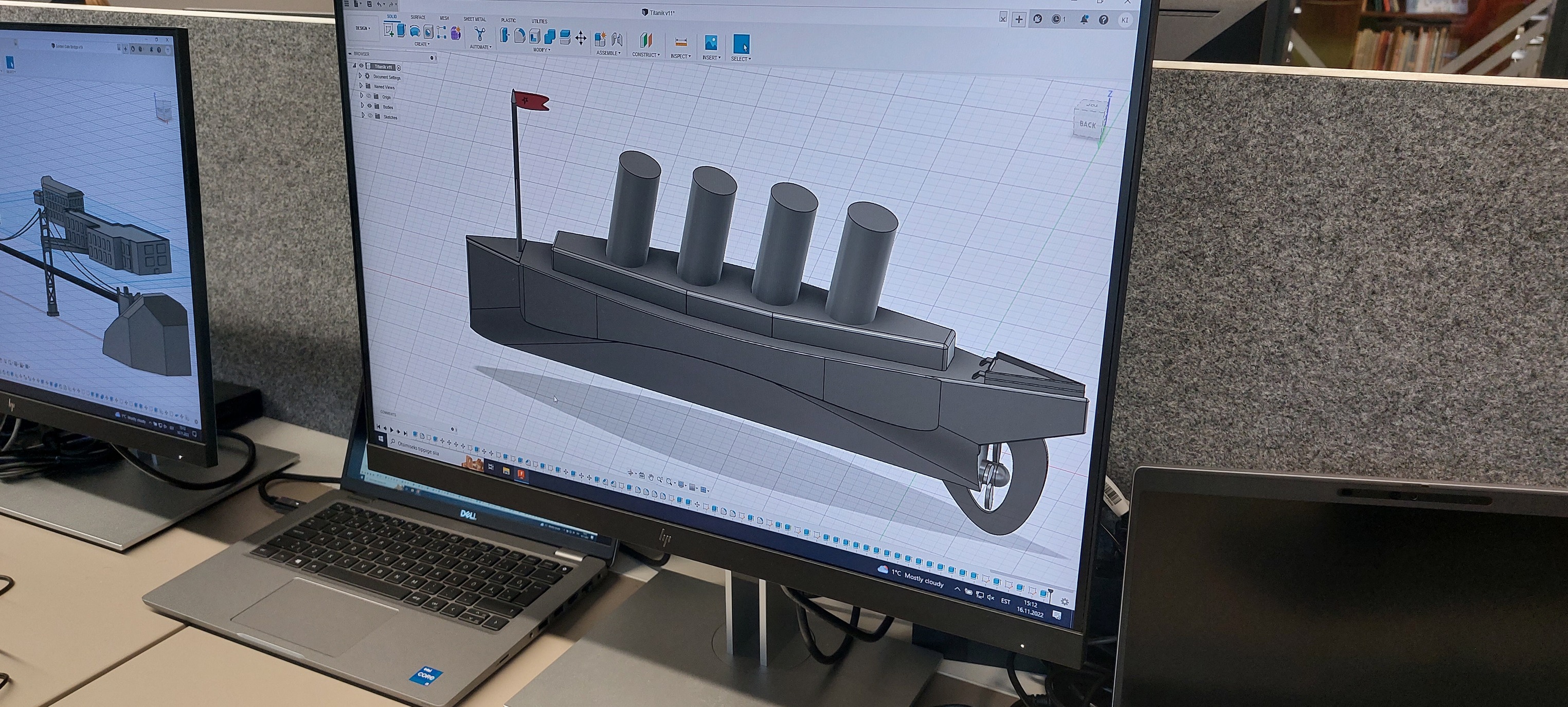Screen dimensions: 1568x707
Task: Click the Redo arrow
Action: pyautogui.click(x=391, y=4)
